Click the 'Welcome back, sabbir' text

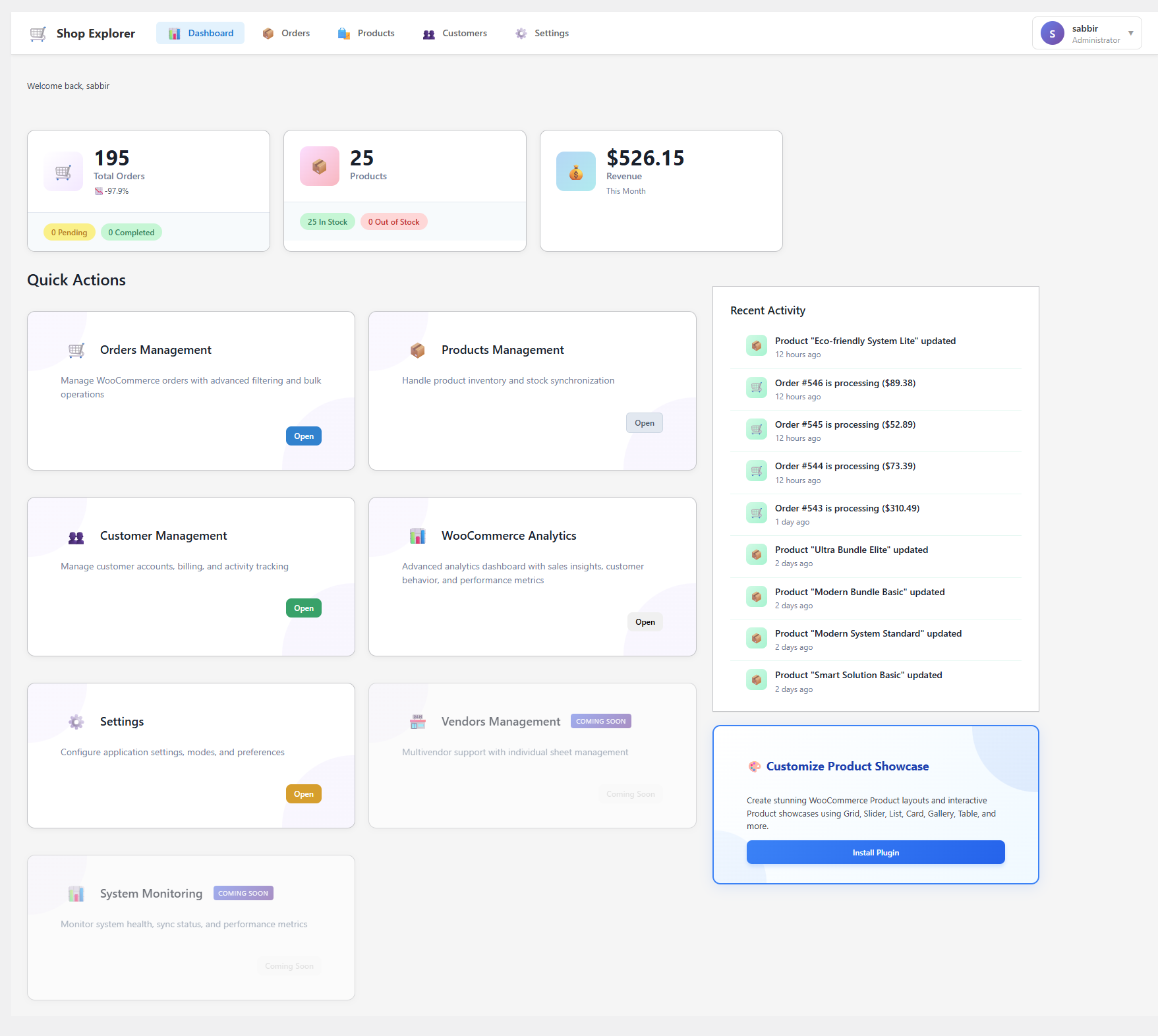[x=69, y=86]
